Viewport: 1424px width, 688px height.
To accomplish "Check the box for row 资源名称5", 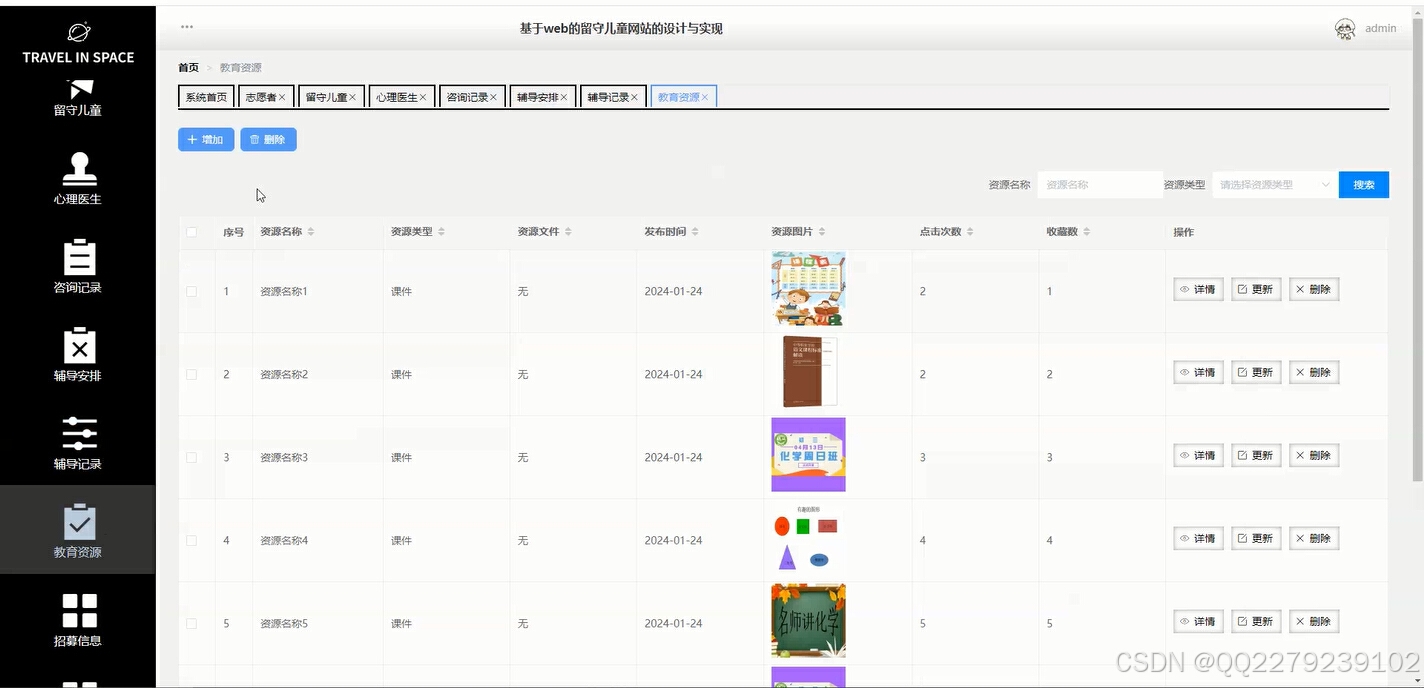I will (x=192, y=623).
